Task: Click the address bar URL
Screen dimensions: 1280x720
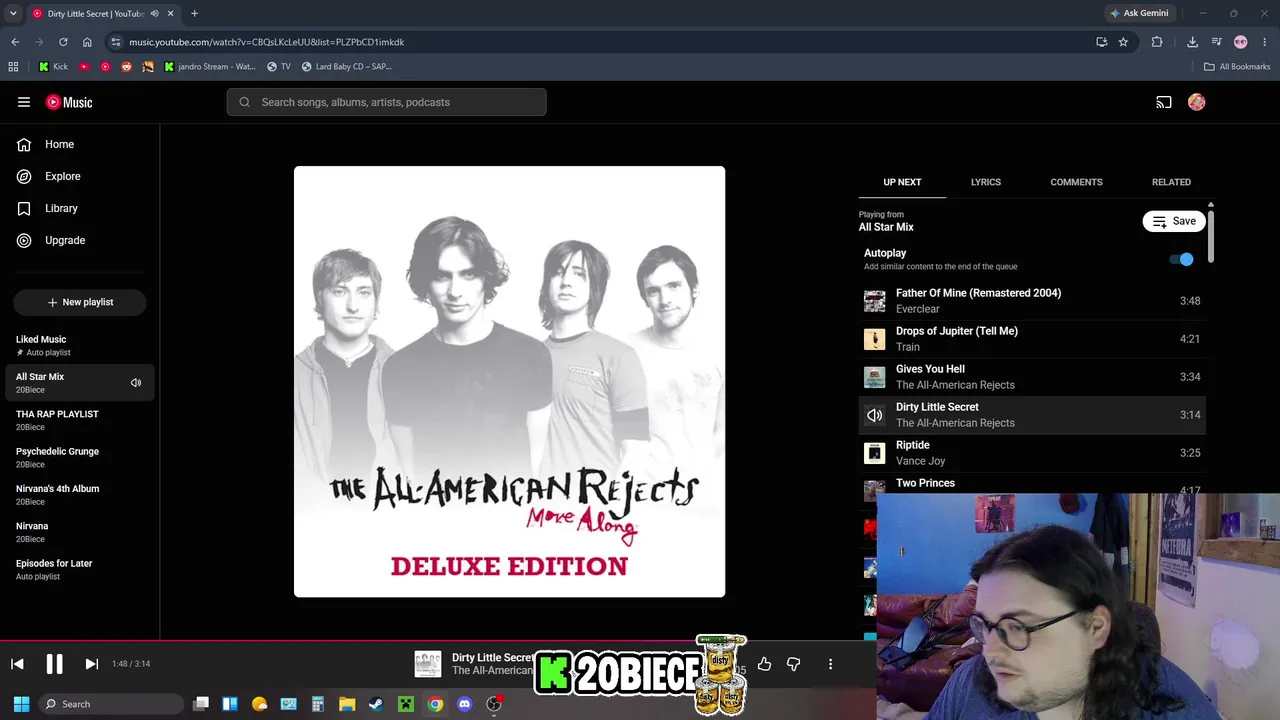Action: (267, 42)
